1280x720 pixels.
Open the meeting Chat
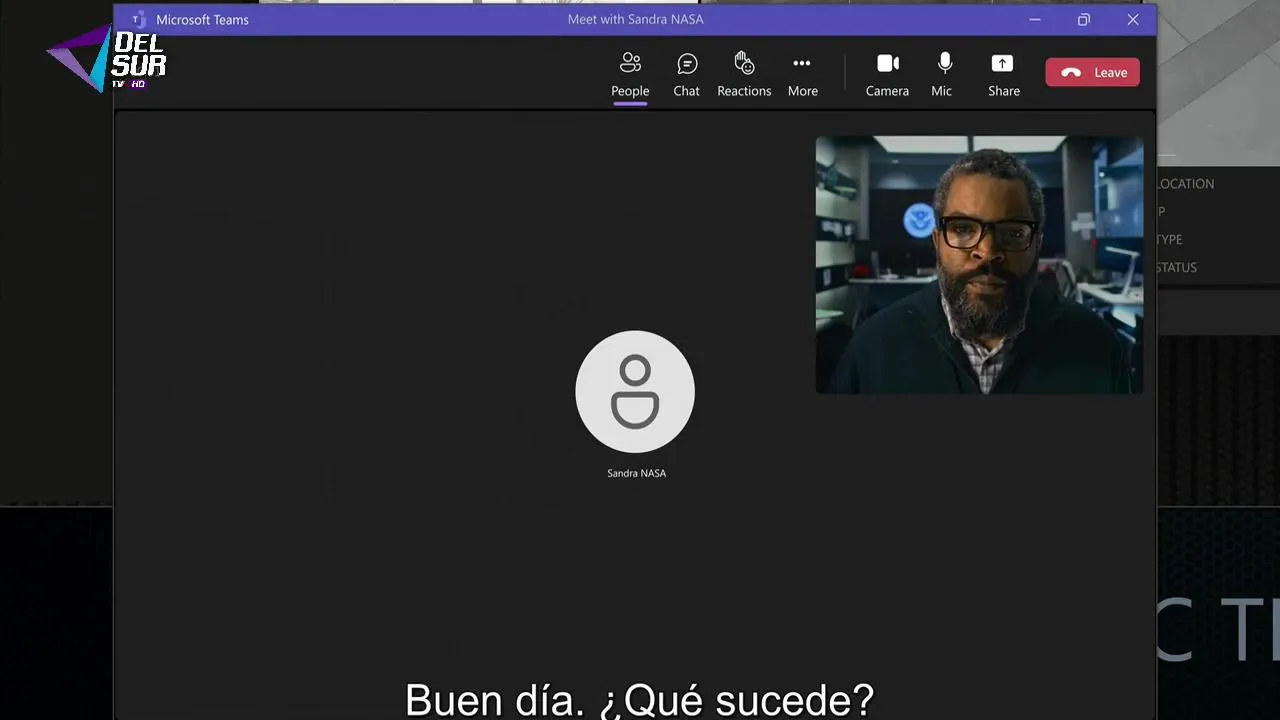[x=686, y=75]
